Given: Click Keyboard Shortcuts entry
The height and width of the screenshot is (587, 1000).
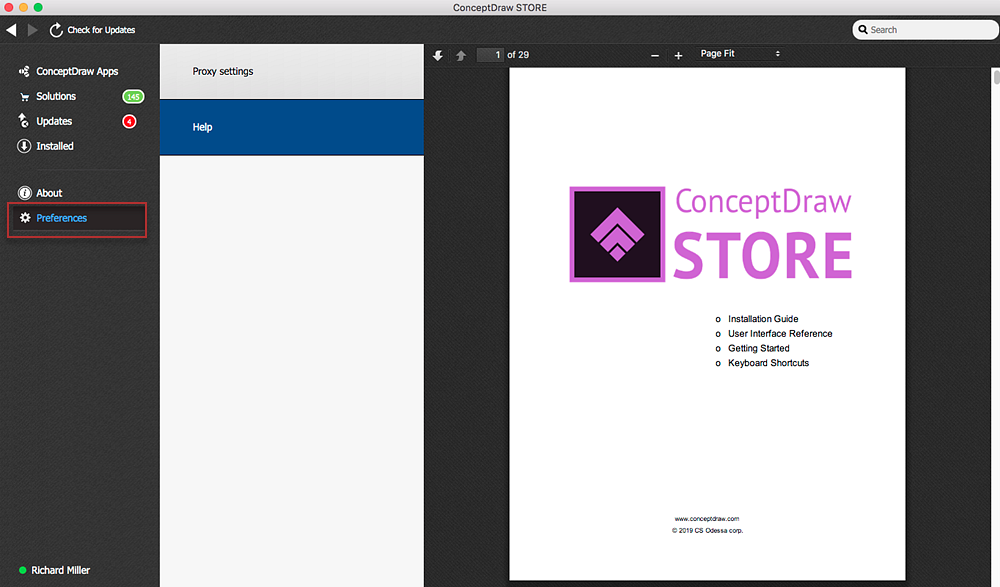Looking at the screenshot, I should [768, 363].
